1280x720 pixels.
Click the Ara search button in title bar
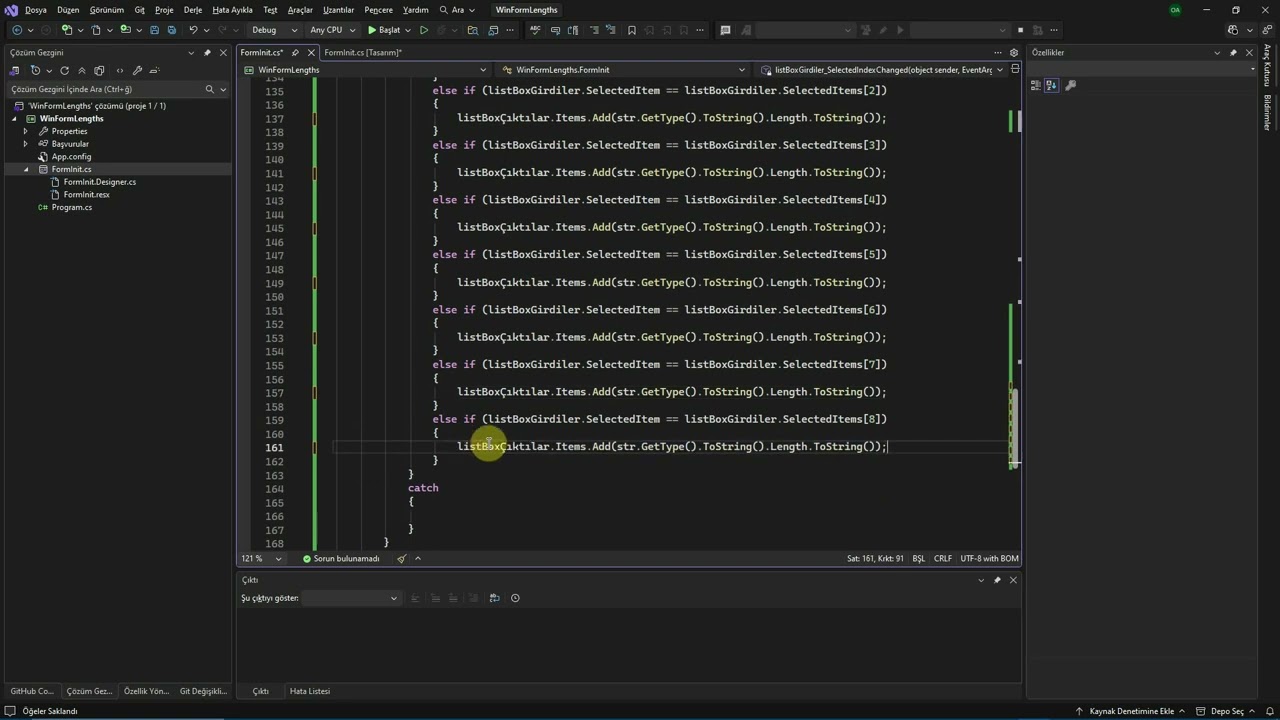pos(457,10)
